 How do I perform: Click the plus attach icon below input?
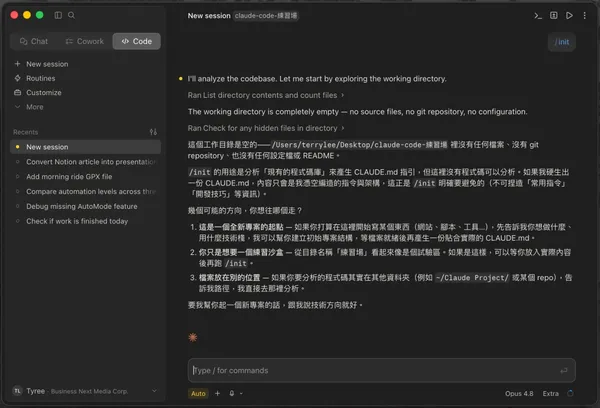pyautogui.click(x=217, y=393)
